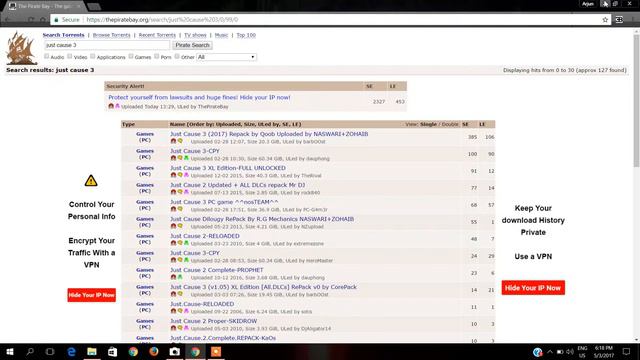
Task: Show hidden system tray icons chevron
Action: pos(550,351)
